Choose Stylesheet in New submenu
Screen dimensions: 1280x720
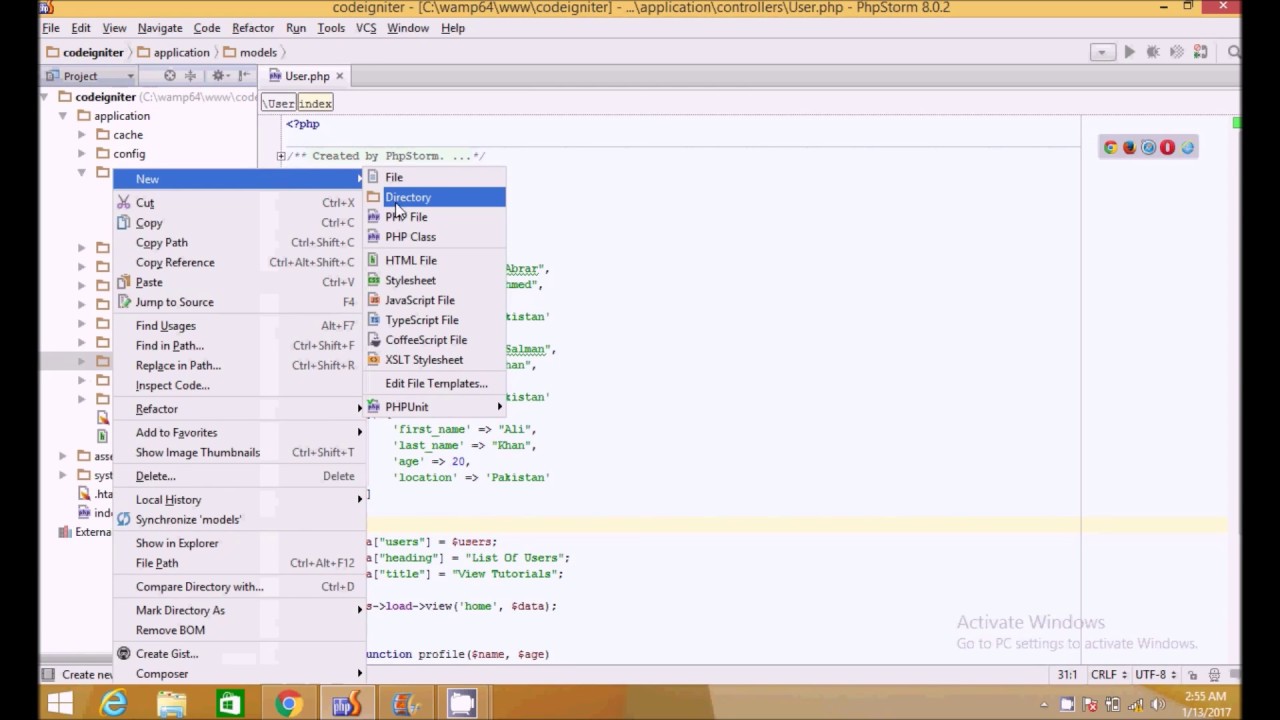click(x=435, y=280)
